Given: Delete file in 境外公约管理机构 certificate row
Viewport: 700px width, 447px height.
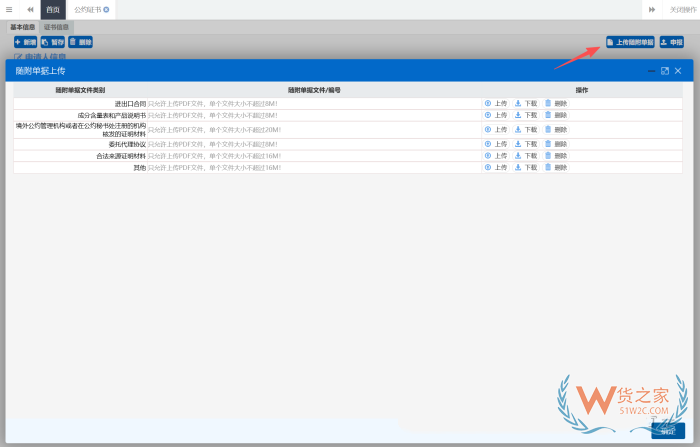Looking at the screenshot, I should tap(556, 130).
